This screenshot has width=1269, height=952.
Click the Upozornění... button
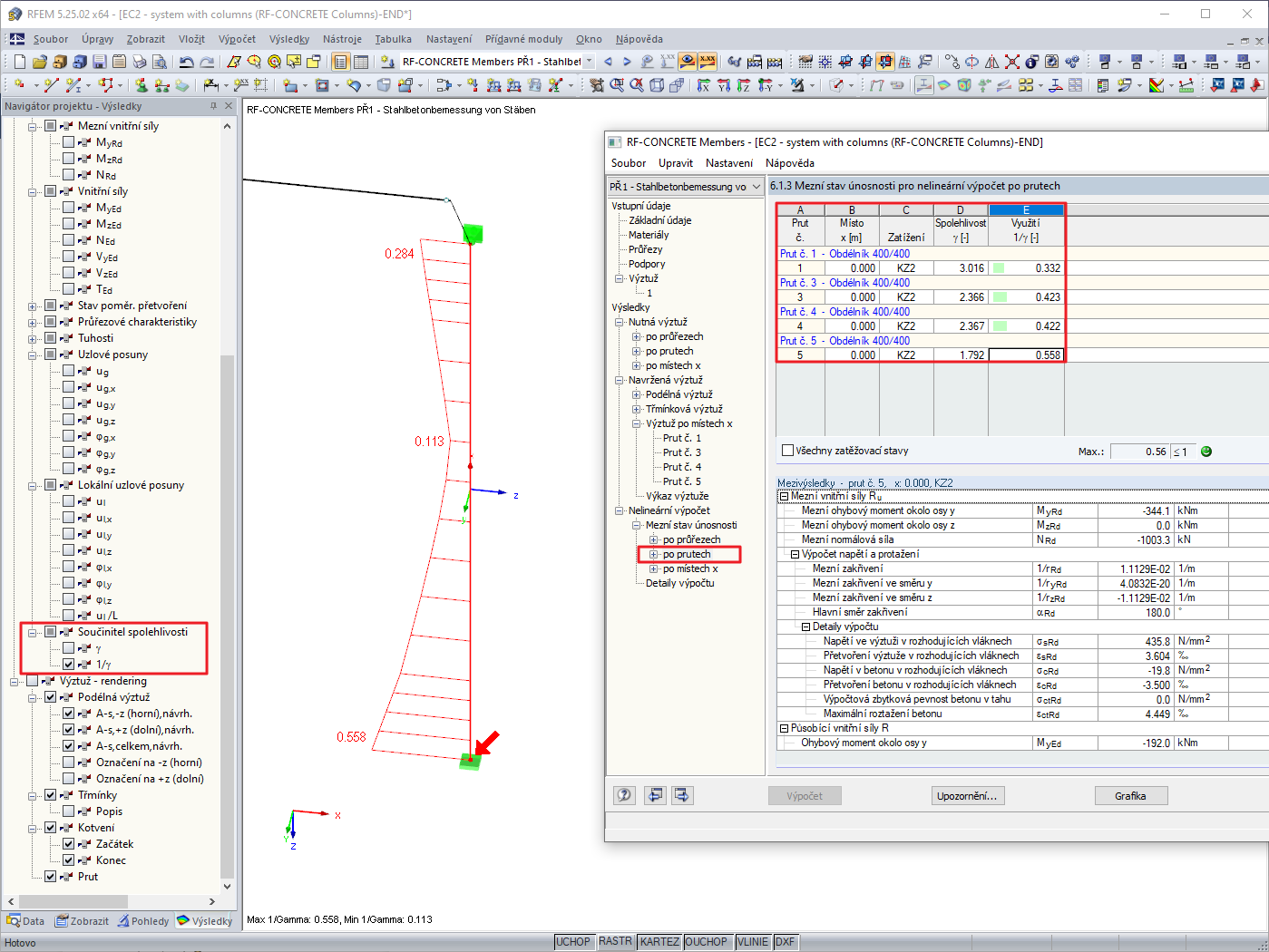point(967,796)
